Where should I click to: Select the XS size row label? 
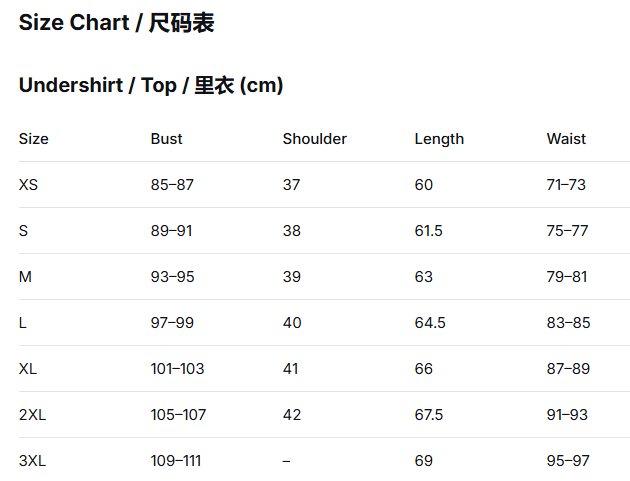coord(28,185)
